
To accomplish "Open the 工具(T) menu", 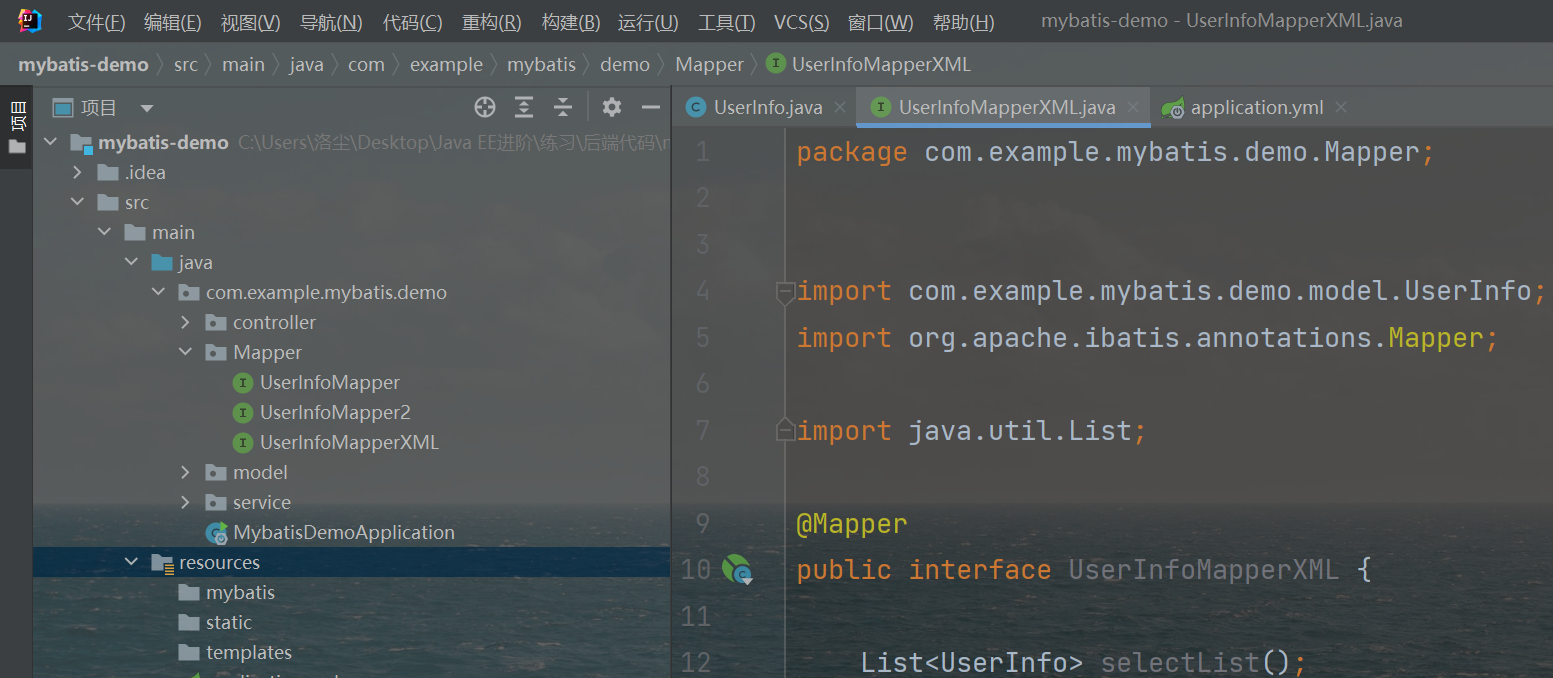I will point(726,22).
